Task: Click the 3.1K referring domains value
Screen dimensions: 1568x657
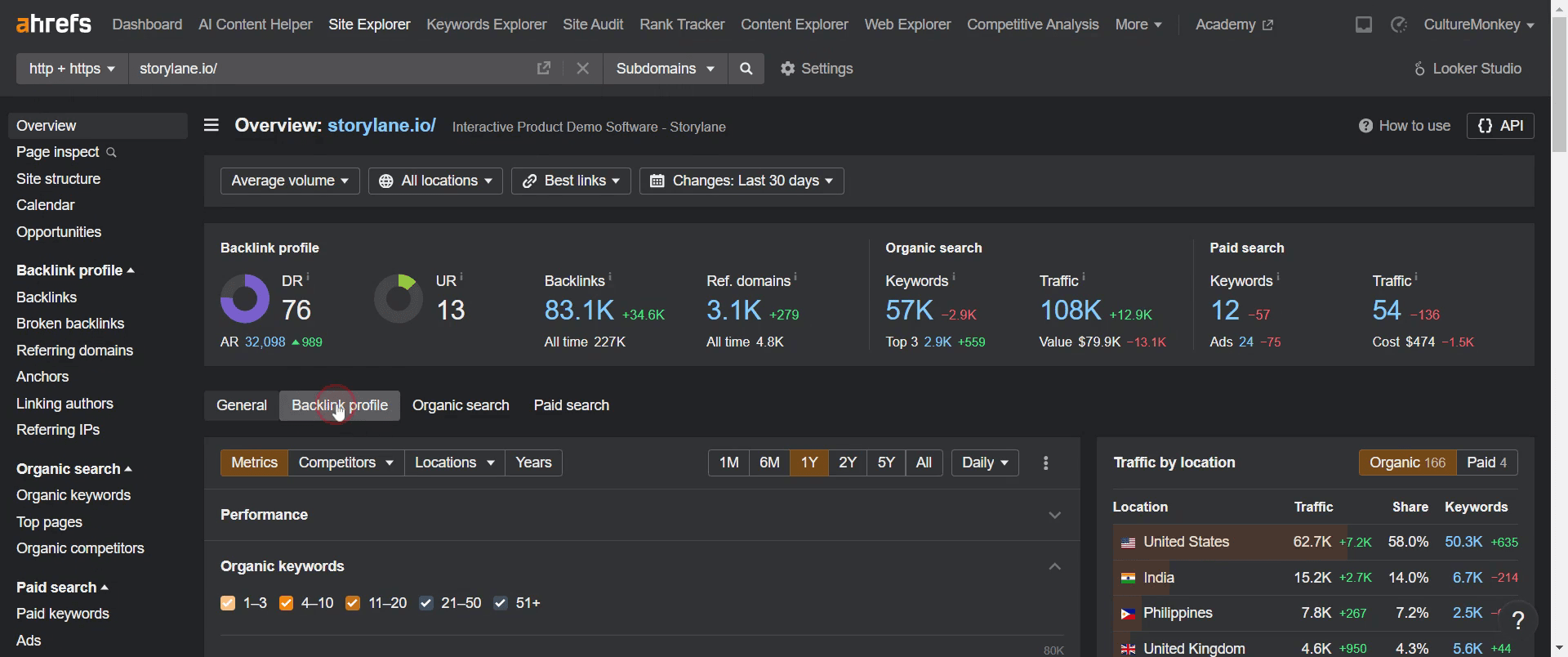Action: tap(734, 311)
